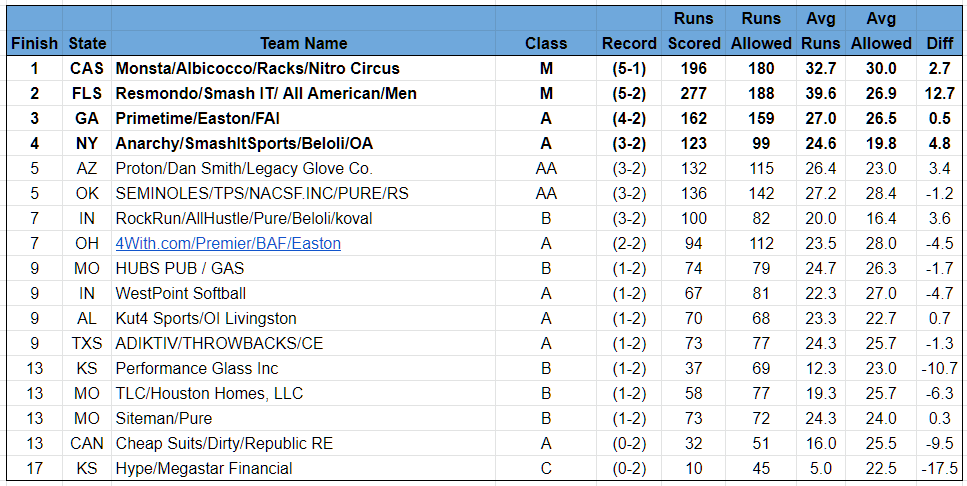Click the (5-1) Record cell
Screen dimensions: 967x486
tap(629, 68)
